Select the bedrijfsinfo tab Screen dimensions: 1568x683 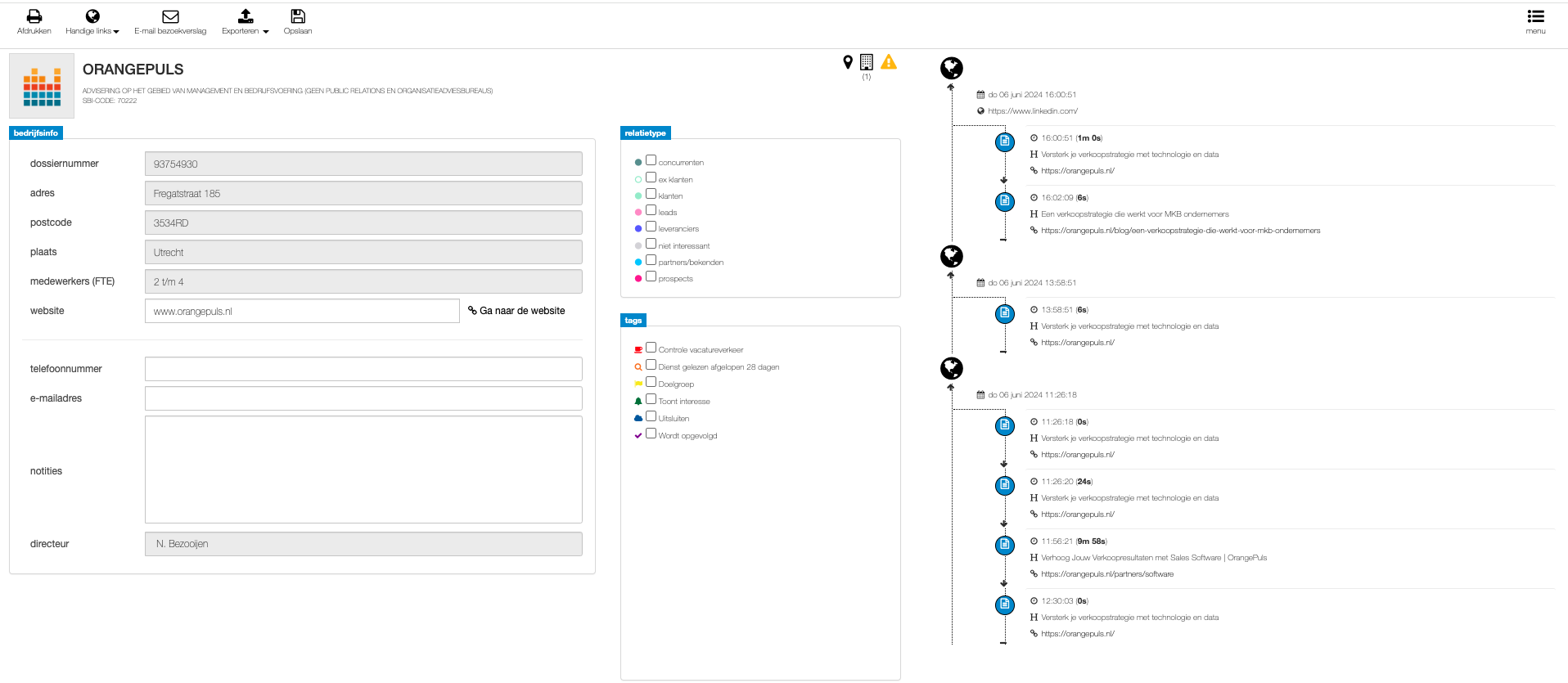(36, 133)
